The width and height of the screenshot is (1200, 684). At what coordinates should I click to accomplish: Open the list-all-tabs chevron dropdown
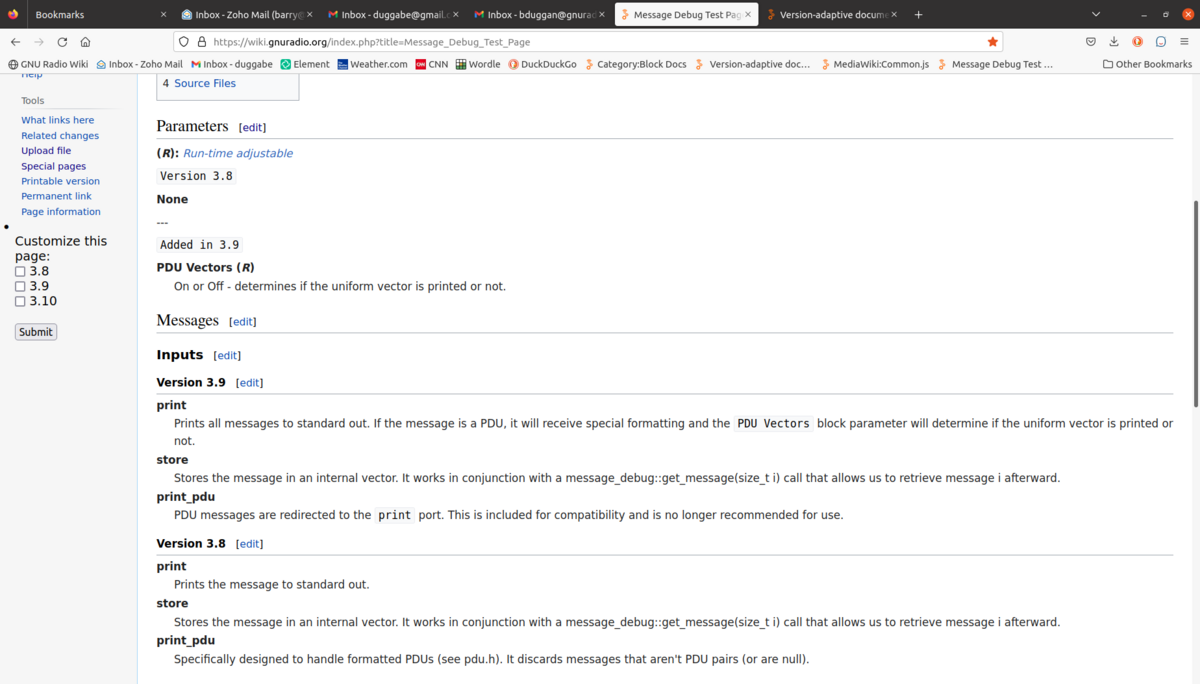click(x=1096, y=14)
